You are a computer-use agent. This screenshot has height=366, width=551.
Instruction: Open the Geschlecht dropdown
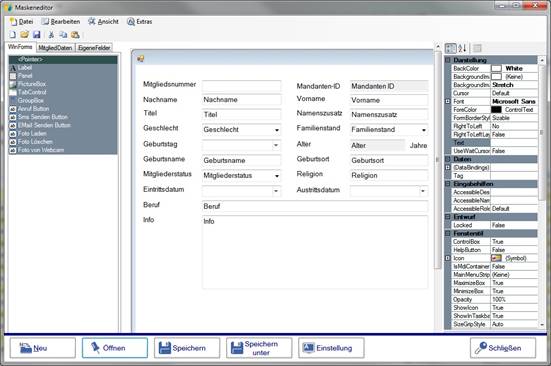pyautogui.click(x=277, y=130)
